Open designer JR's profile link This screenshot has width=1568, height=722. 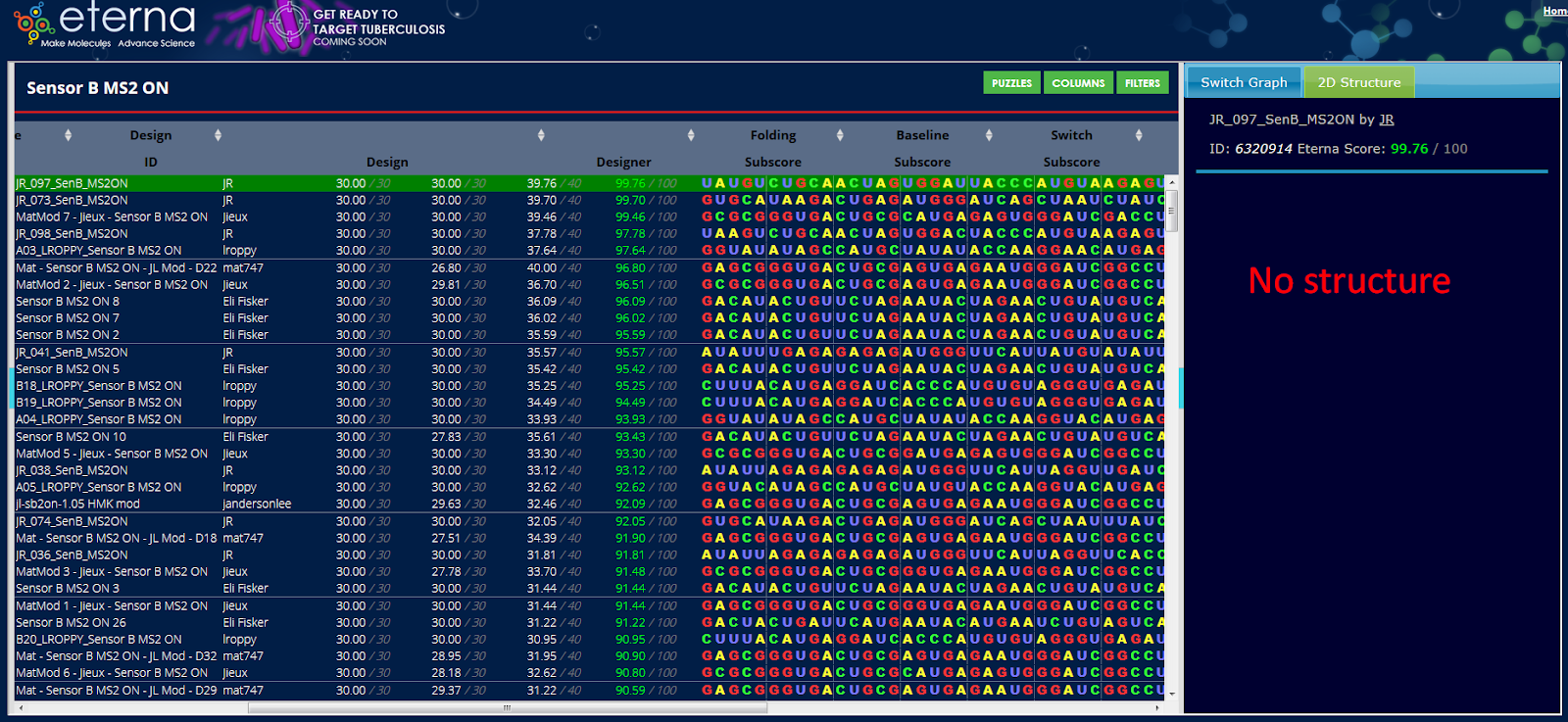point(1387,120)
